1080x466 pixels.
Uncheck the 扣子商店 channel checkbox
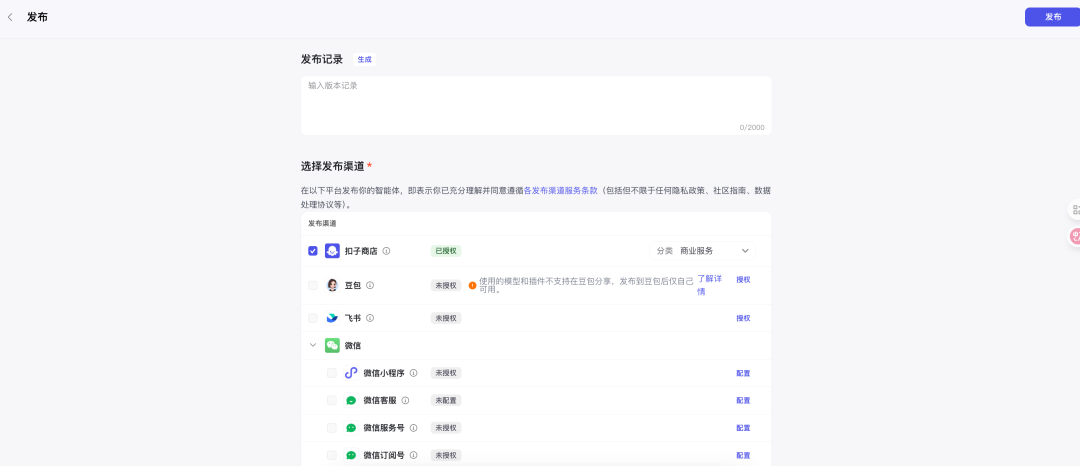click(x=313, y=251)
